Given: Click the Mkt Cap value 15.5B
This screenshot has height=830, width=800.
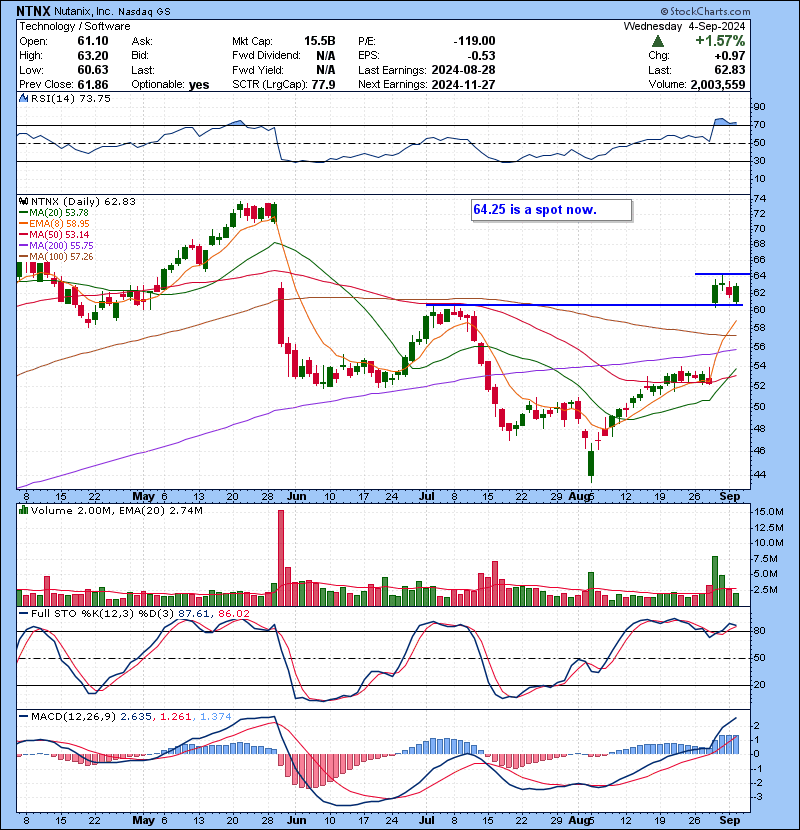Looking at the screenshot, I should [x=319, y=41].
